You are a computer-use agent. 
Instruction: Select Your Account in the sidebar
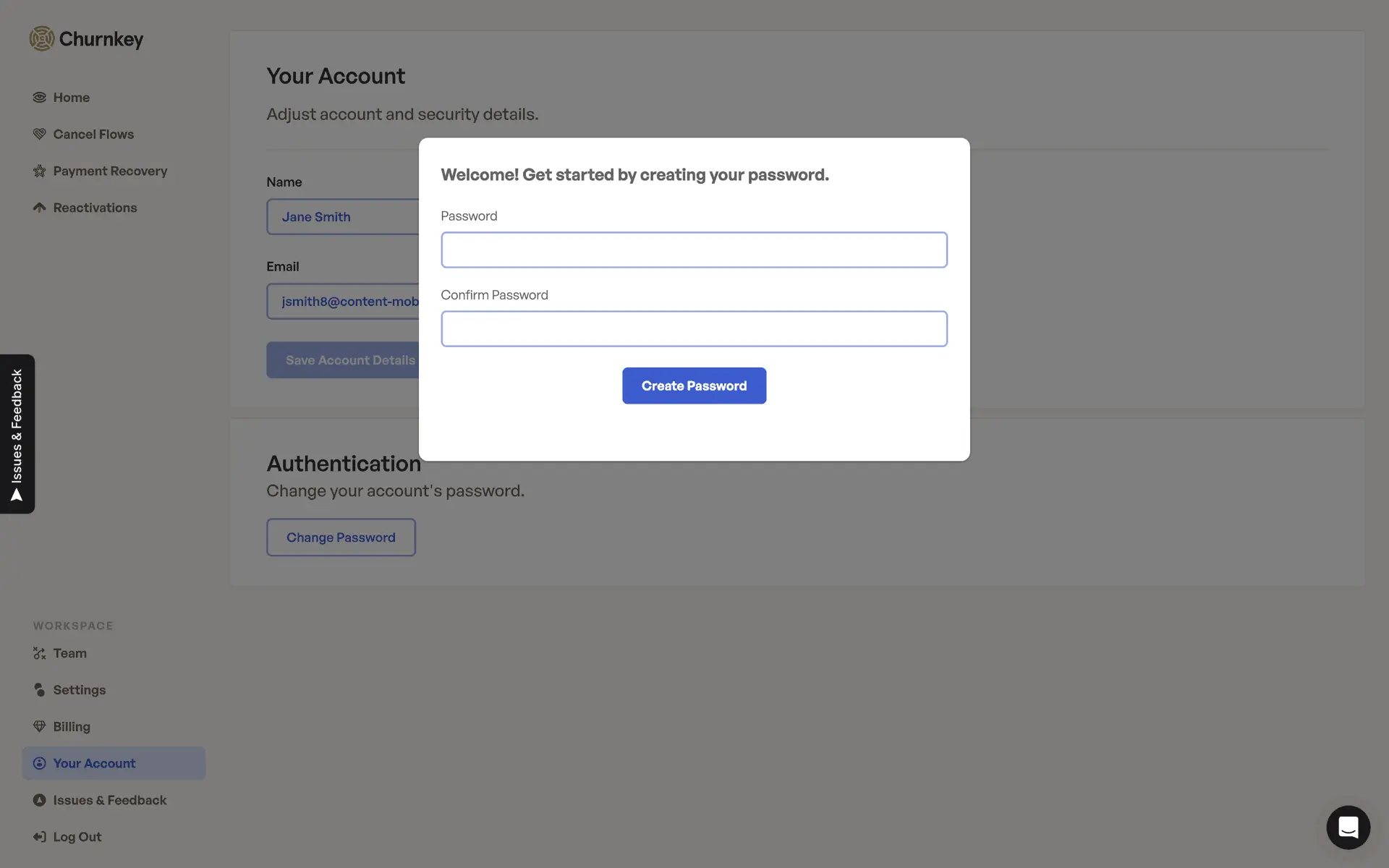point(94,764)
